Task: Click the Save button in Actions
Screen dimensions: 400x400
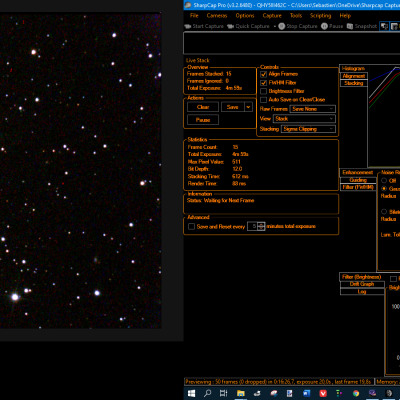Action: (x=233, y=107)
